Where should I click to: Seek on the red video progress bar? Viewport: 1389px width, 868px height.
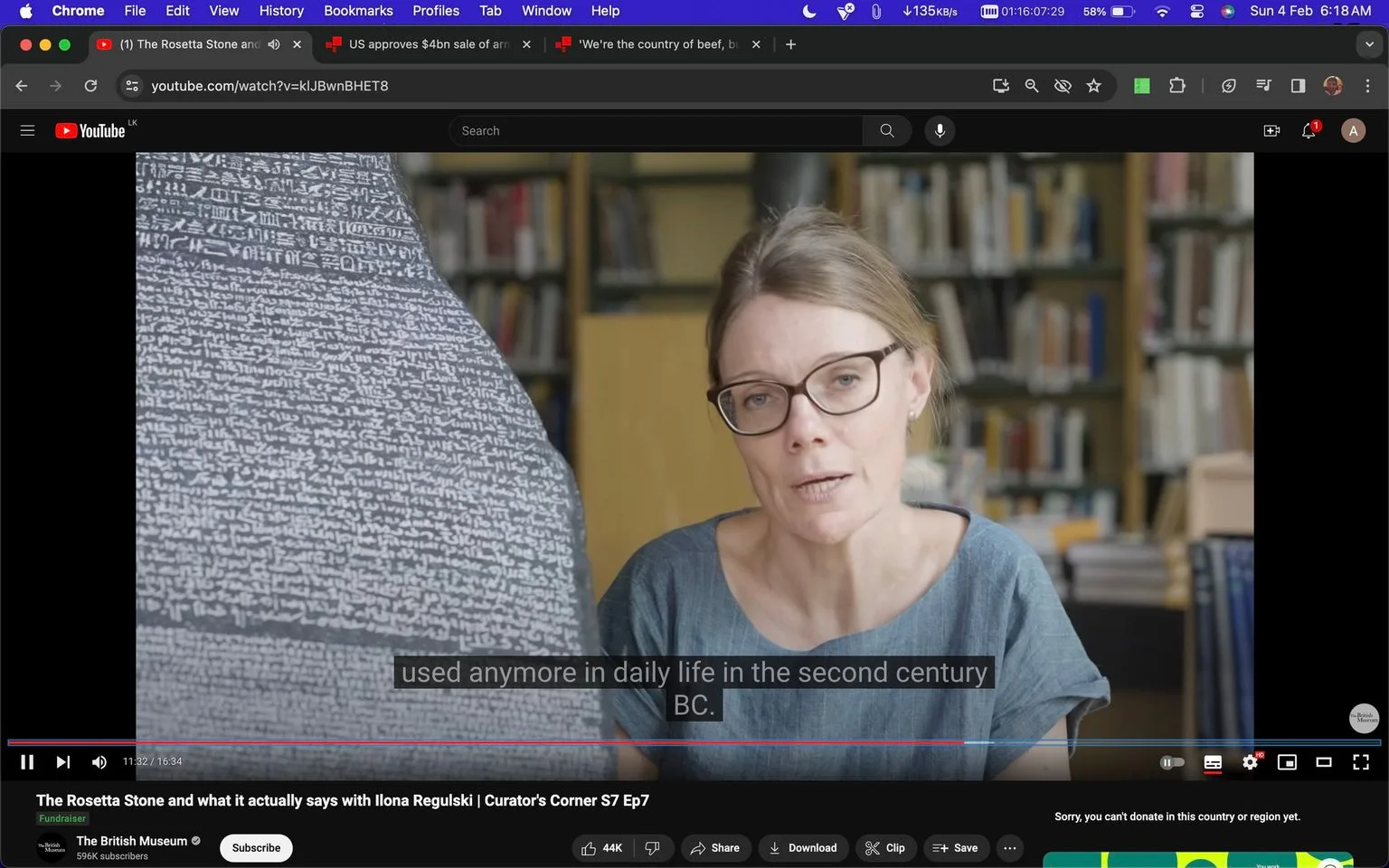click(x=487, y=742)
